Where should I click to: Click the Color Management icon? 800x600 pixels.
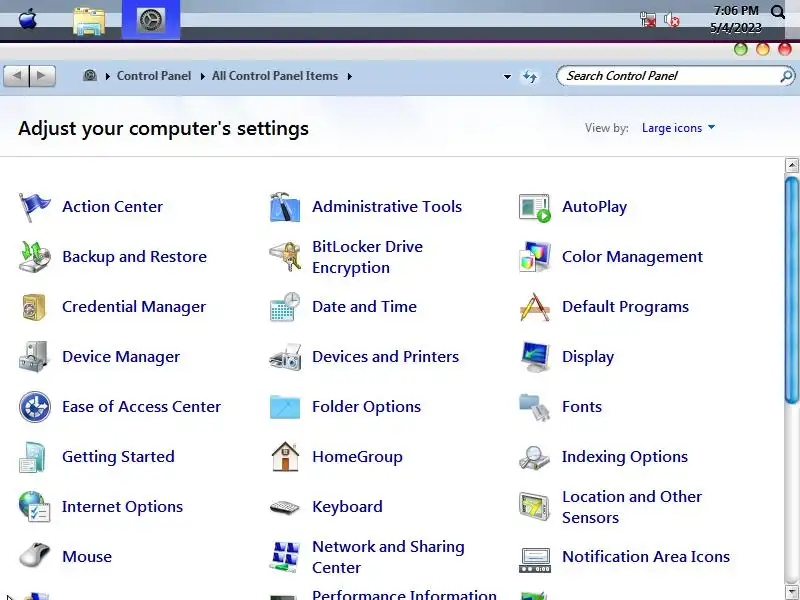[535, 257]
